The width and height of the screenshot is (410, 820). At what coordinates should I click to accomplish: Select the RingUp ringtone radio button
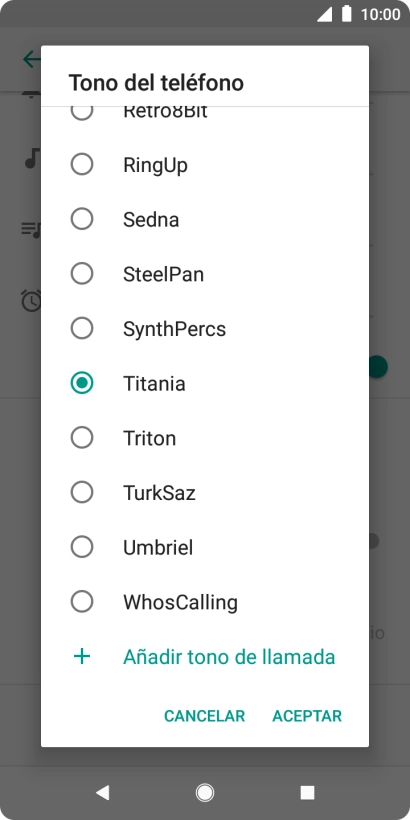(x=82, y=164)
